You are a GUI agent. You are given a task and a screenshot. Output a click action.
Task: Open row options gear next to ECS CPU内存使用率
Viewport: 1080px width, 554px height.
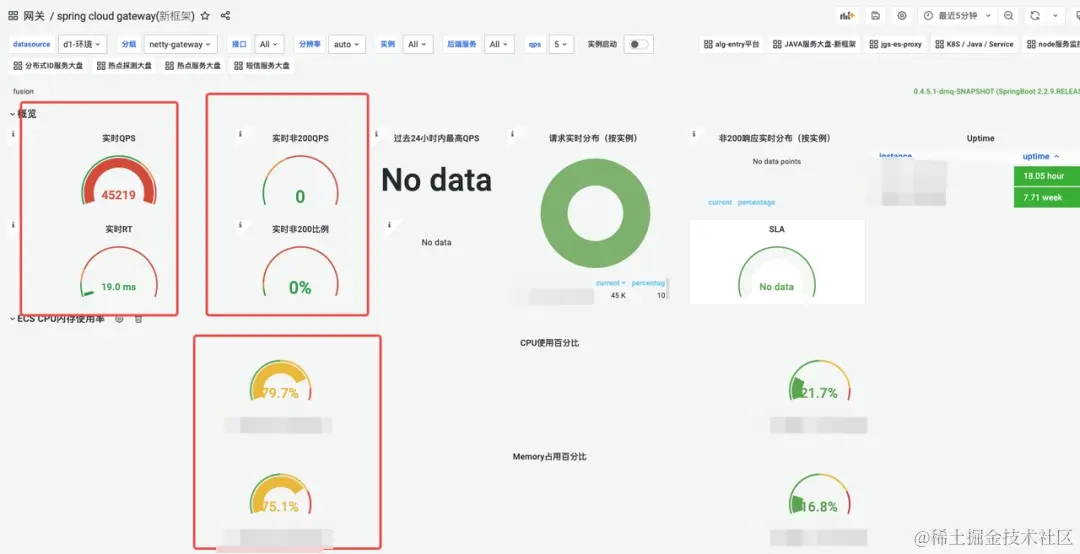tap(118, 319)
